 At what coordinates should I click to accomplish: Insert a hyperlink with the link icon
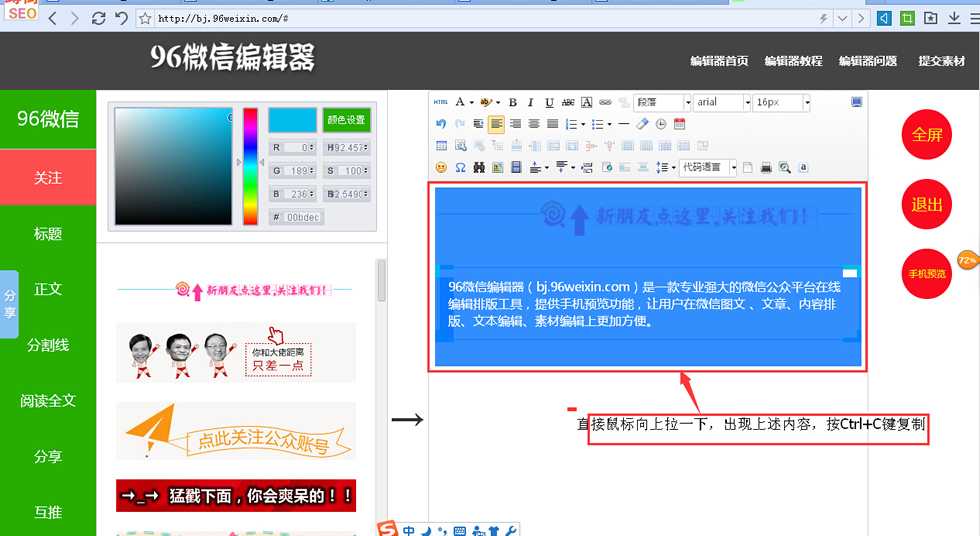pos(605,102)
